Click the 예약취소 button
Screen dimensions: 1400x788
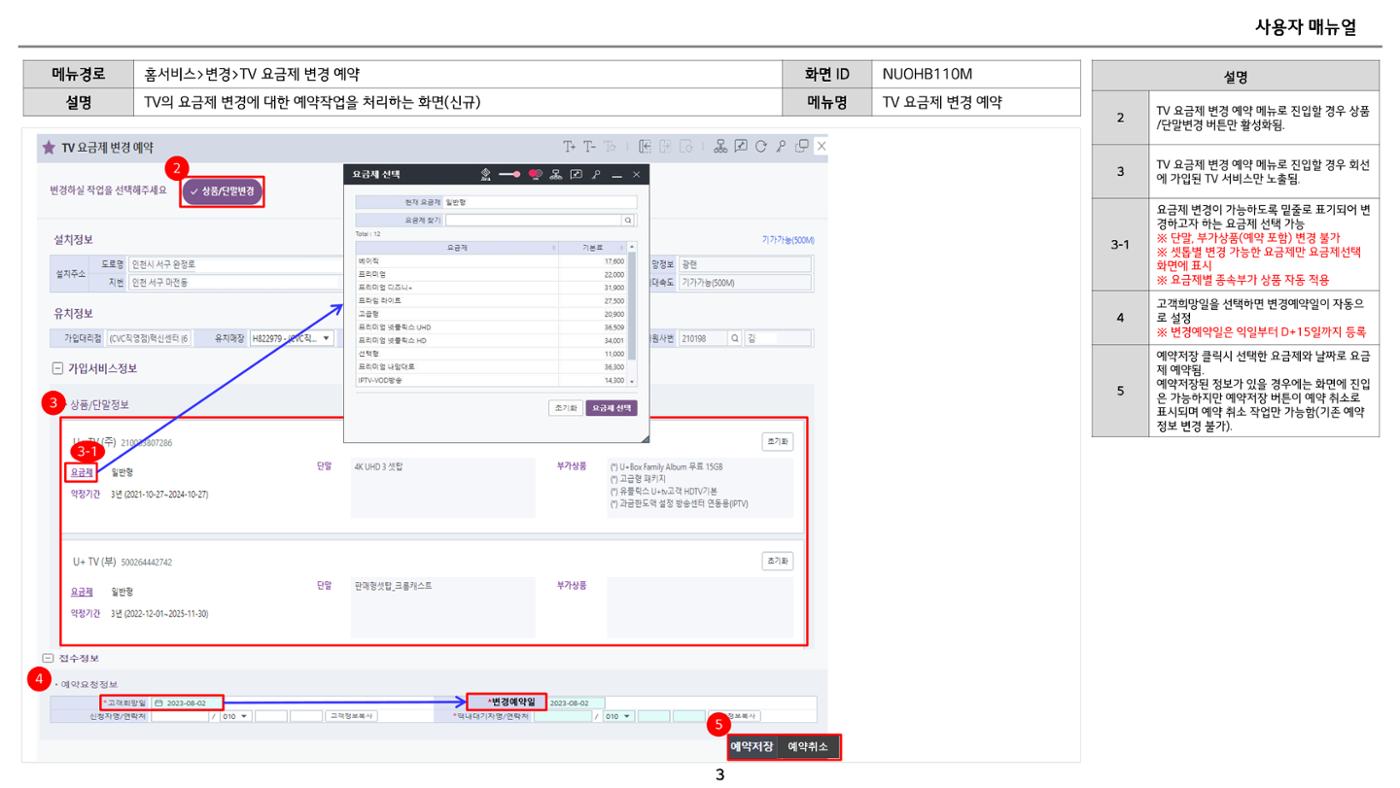(807, 746)
